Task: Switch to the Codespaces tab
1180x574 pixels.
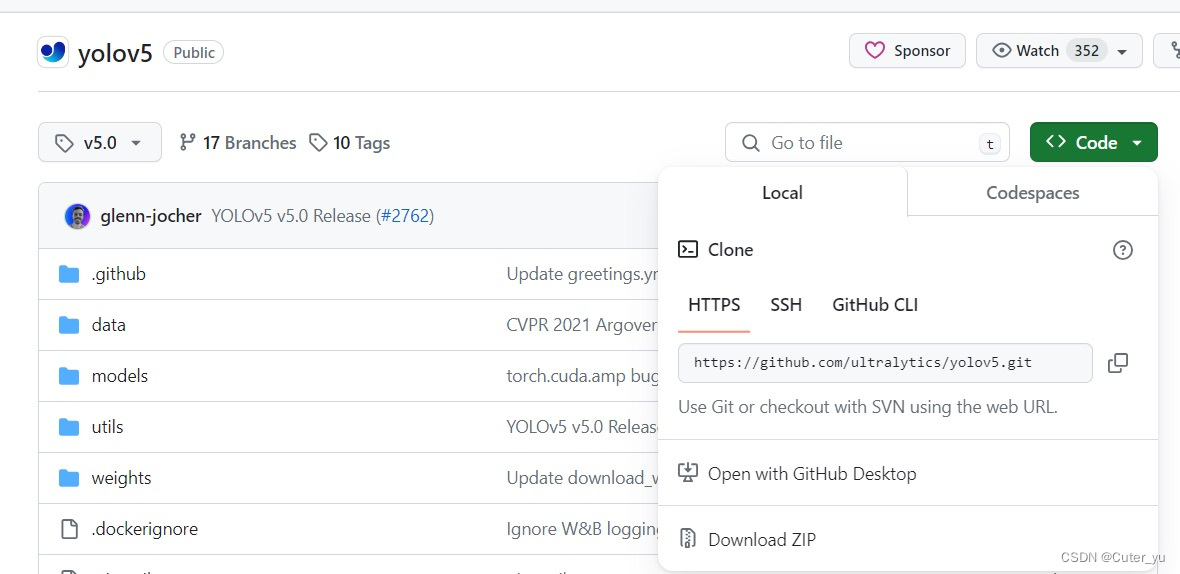Action: coord(1032,193)
